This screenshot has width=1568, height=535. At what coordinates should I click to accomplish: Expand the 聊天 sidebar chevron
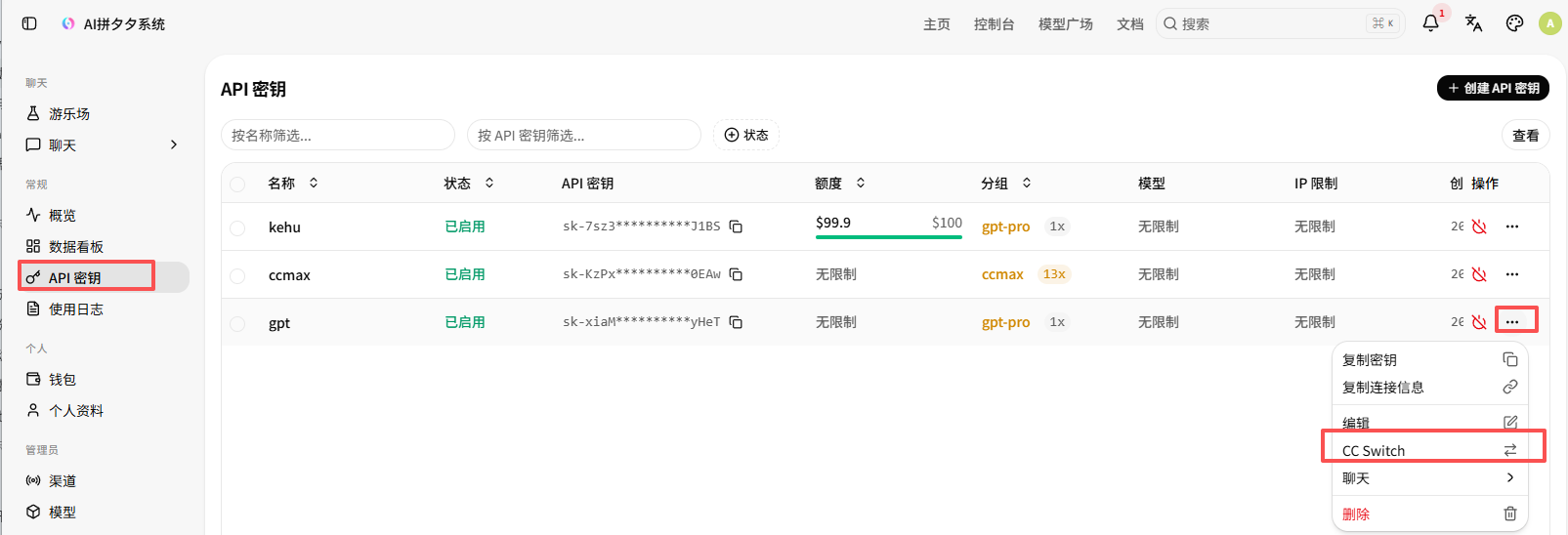174,144
